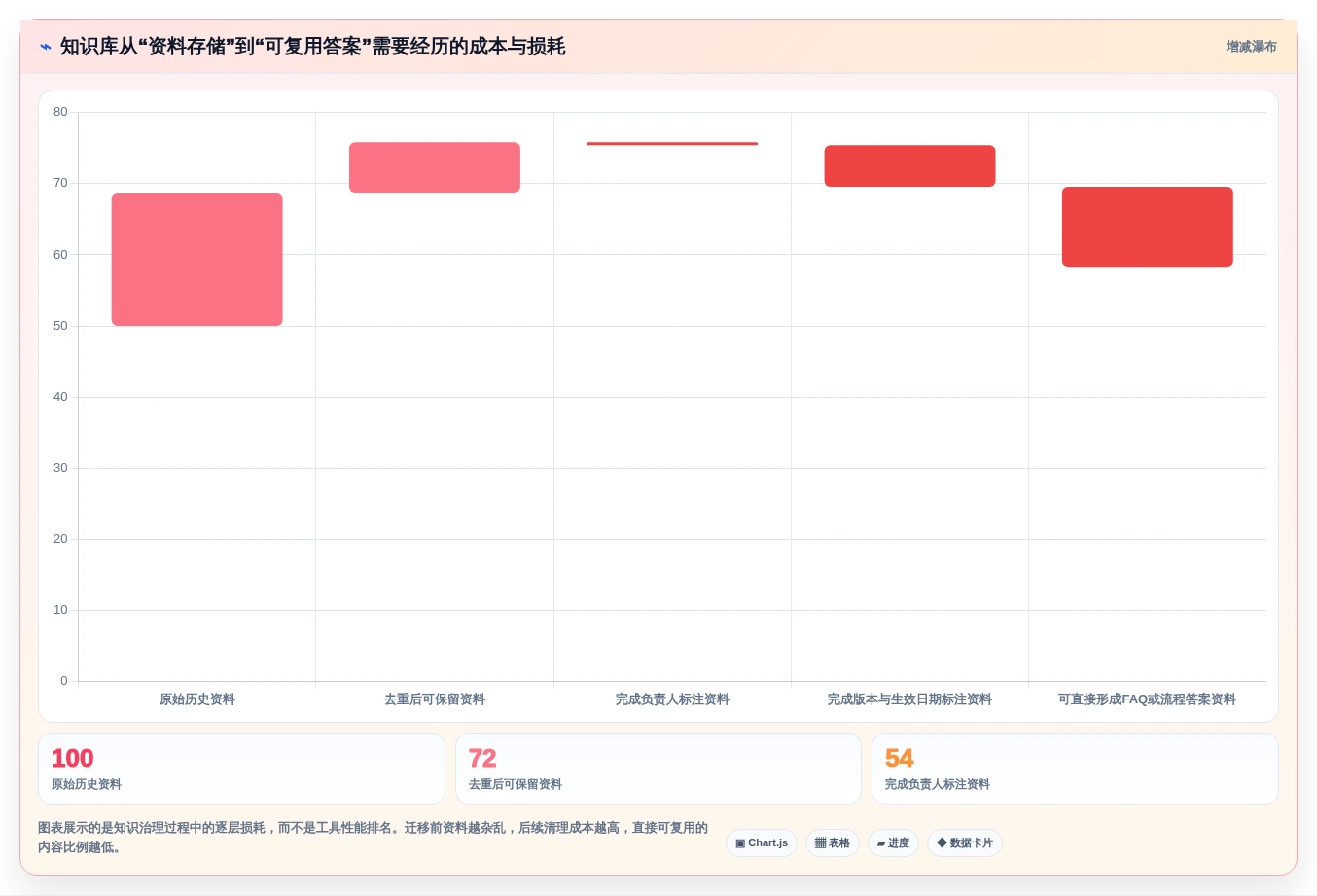The width and height of the screenshot is (1317, 896).
Task: Click the y-axis value 80
Action: [60, 112]
